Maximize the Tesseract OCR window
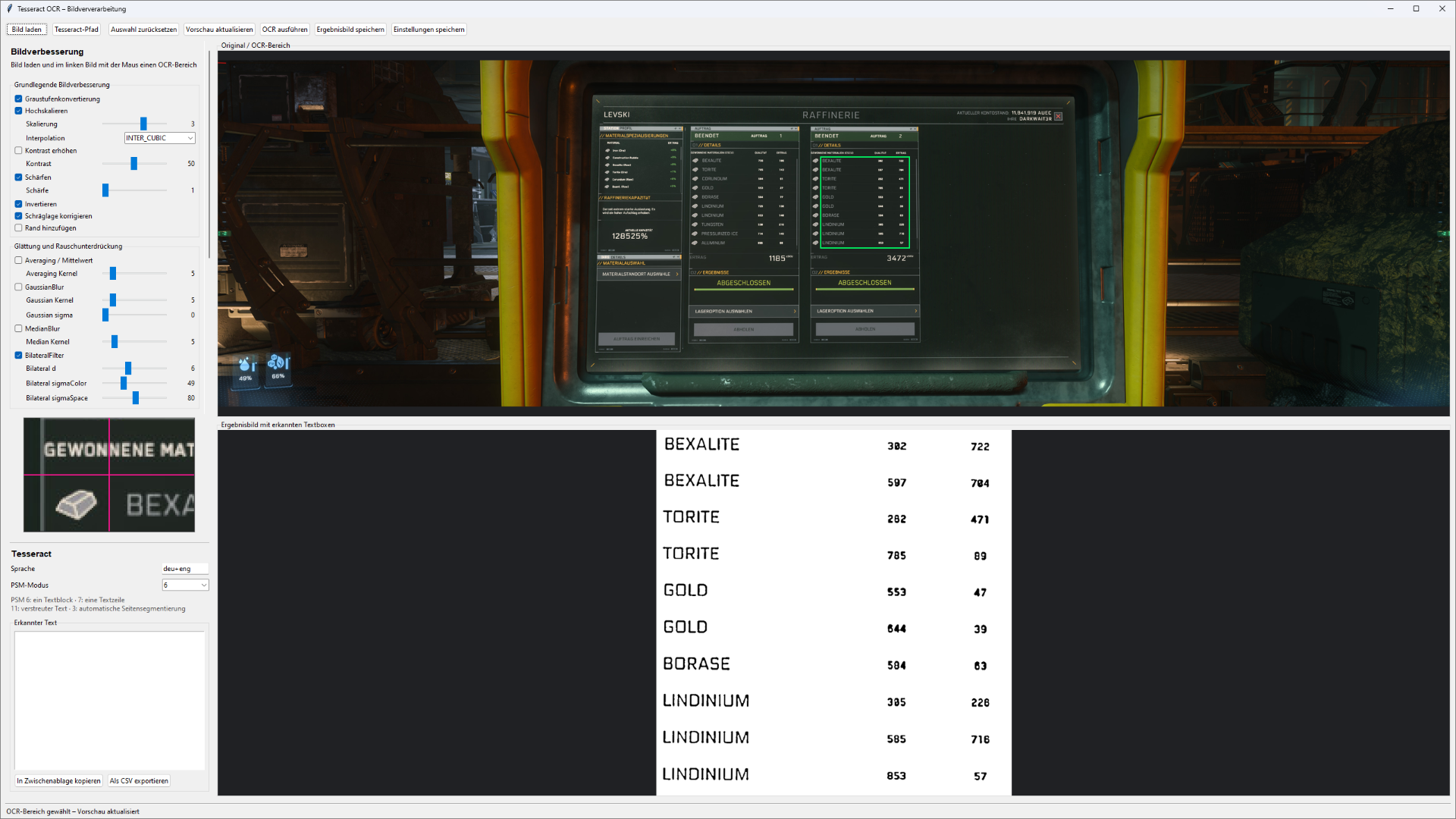1456x819 pixels. (1416, 9)
